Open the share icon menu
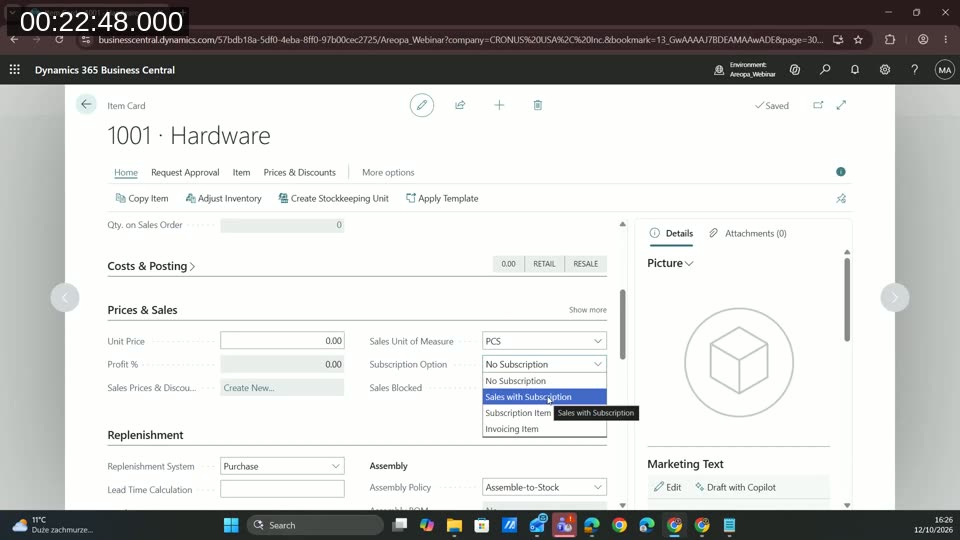The height and width of the screenshot is (540, 960). click(x=460, y=105)
